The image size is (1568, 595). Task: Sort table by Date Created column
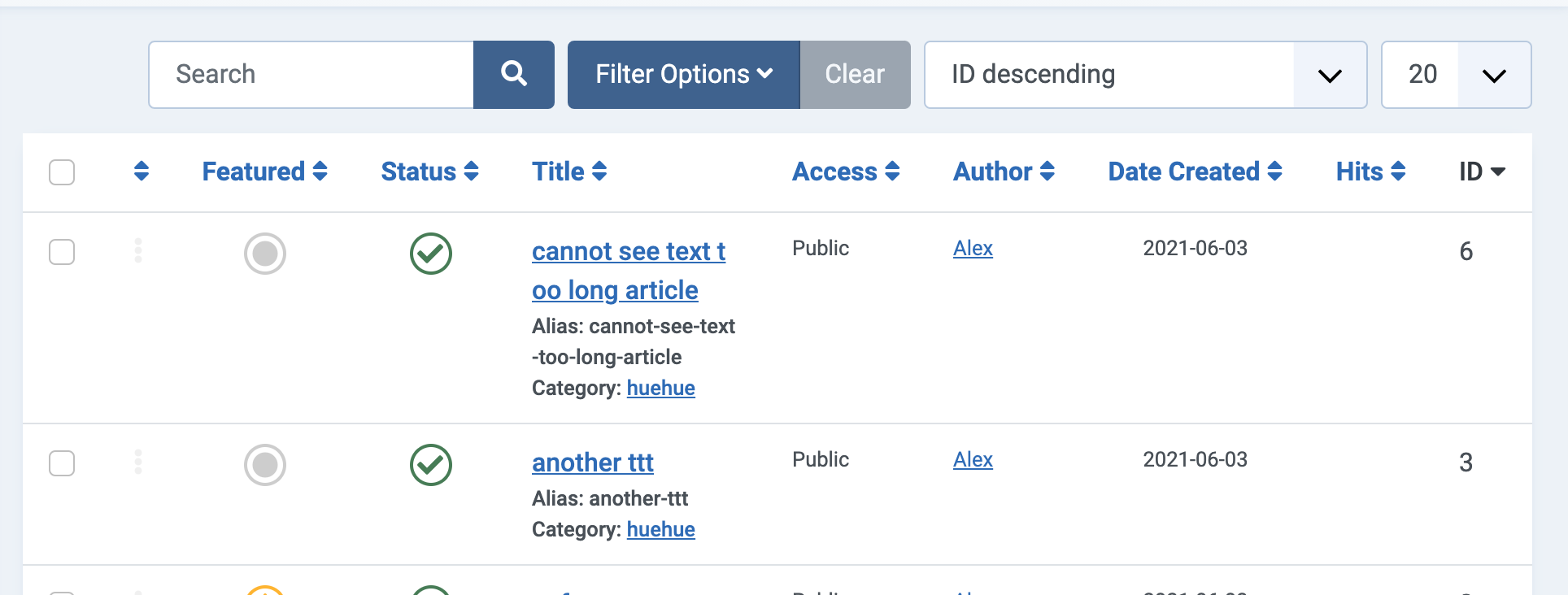pyautogui.click(x=1195, y=172)
